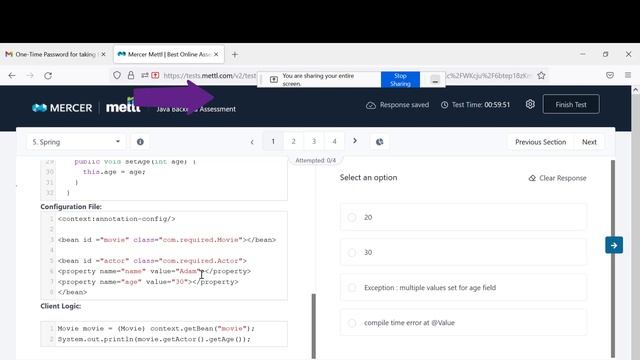This screenshot has width=640, height=360.
Task: Click the Mercer logo
Action: click(x=62, y=108)
